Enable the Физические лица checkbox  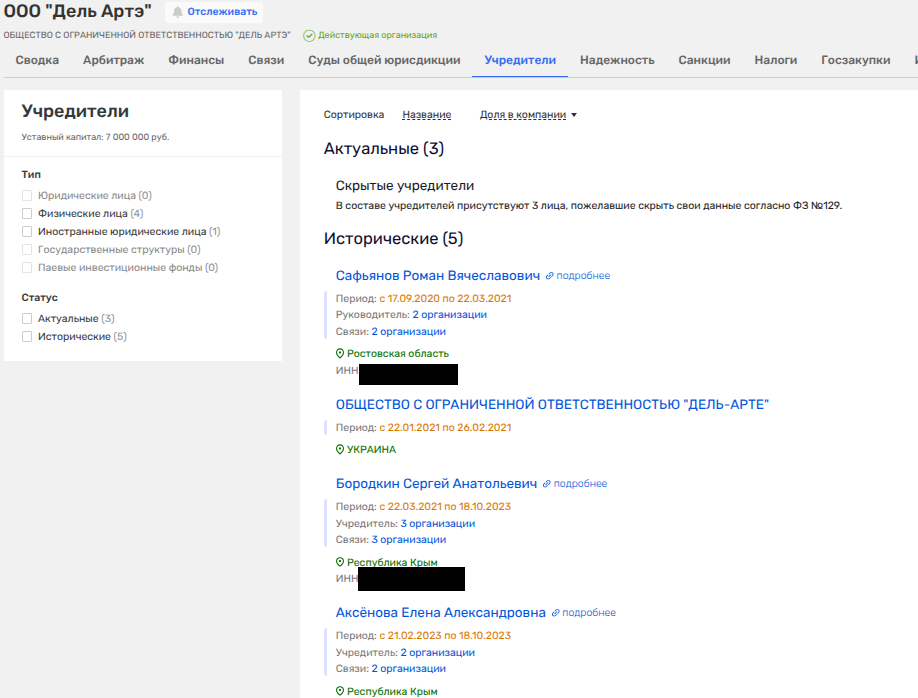click(28, 213)
